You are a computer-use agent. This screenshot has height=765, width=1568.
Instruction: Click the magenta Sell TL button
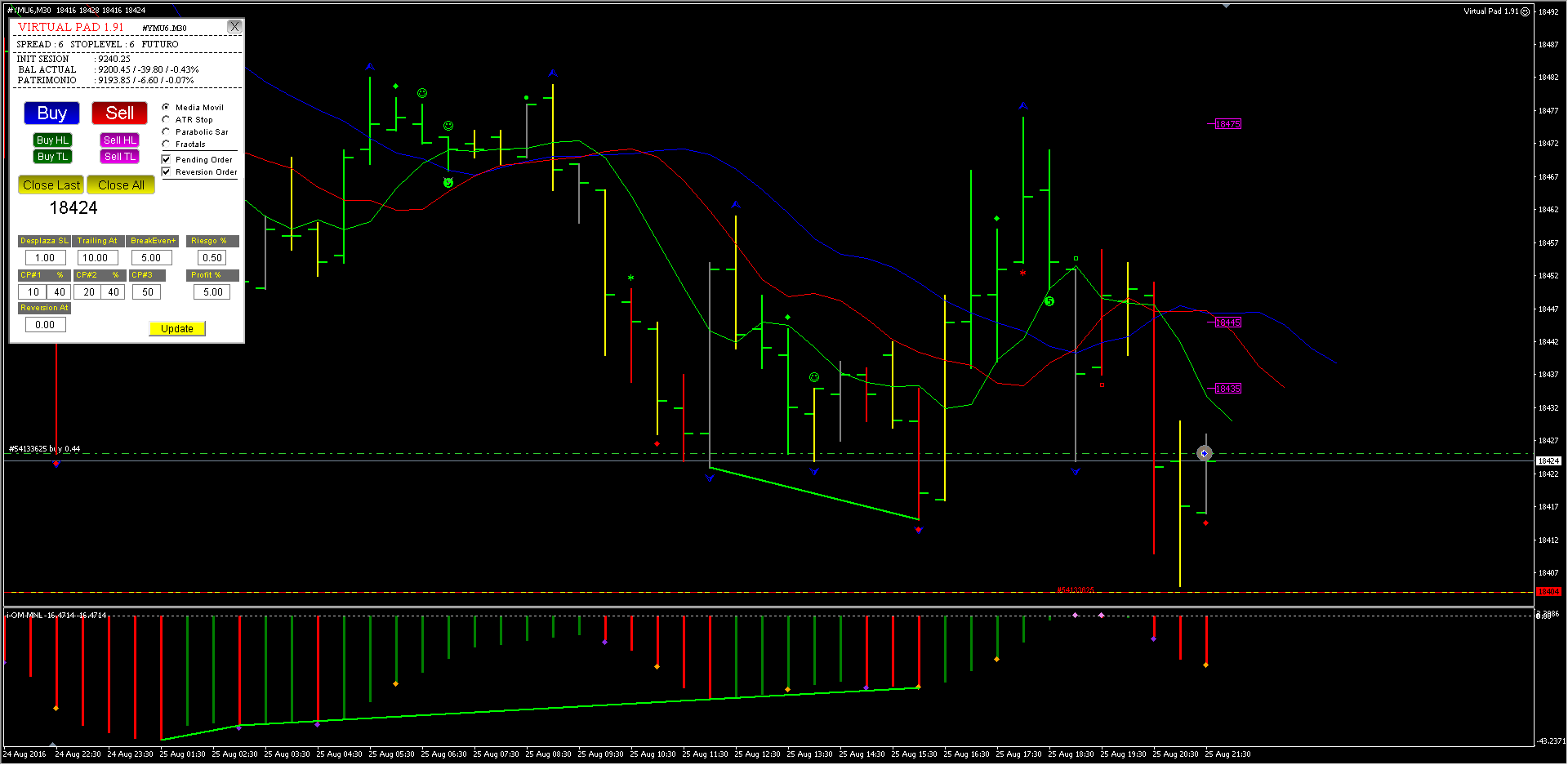pyautogui.click(x=120, y=157)
